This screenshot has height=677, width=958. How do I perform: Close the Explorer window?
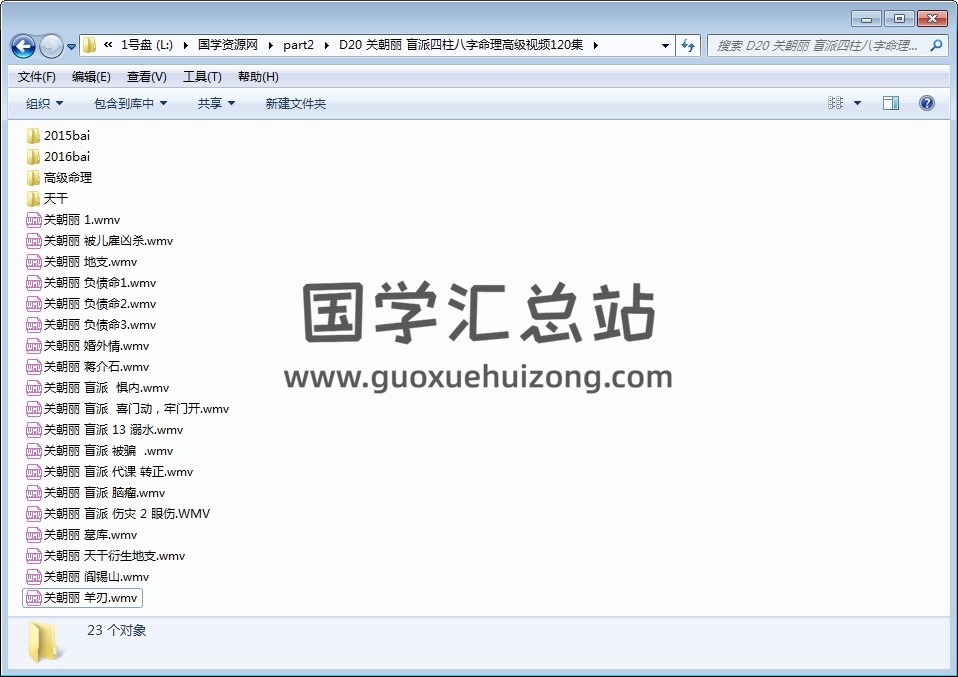pyautogui.click(x=932, y=18)
